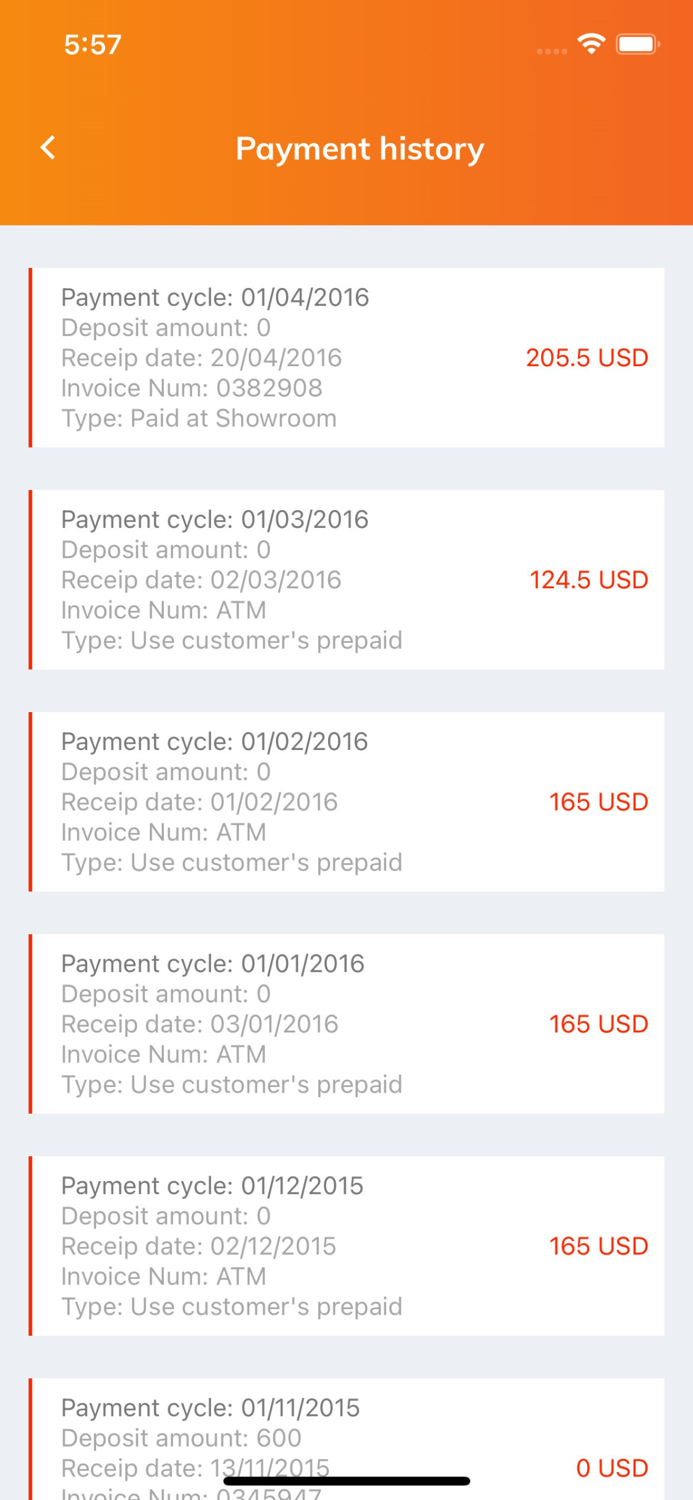The width and height of the screenshot is (693, 1500).
Task: Tap the Wi-Fi status icon
Action: 590,44
